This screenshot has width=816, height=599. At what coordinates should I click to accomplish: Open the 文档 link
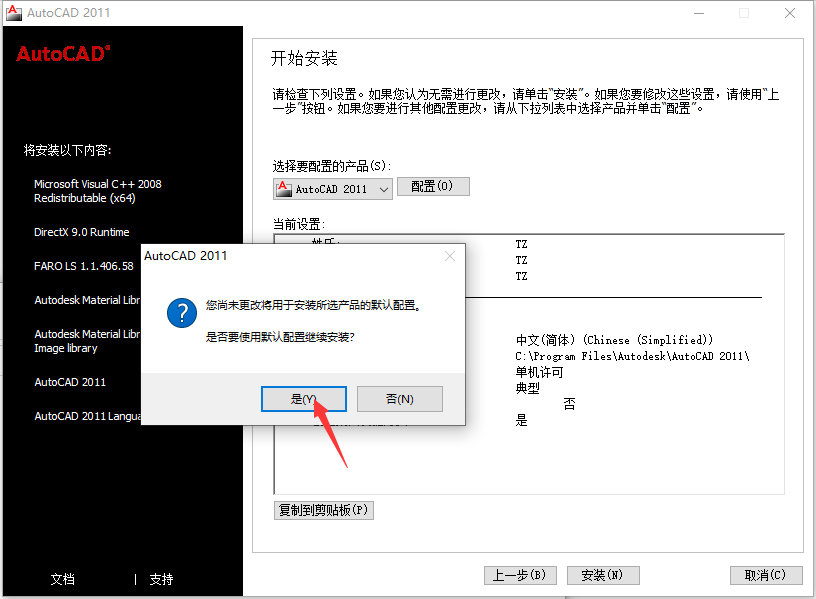tap(62, 579)
